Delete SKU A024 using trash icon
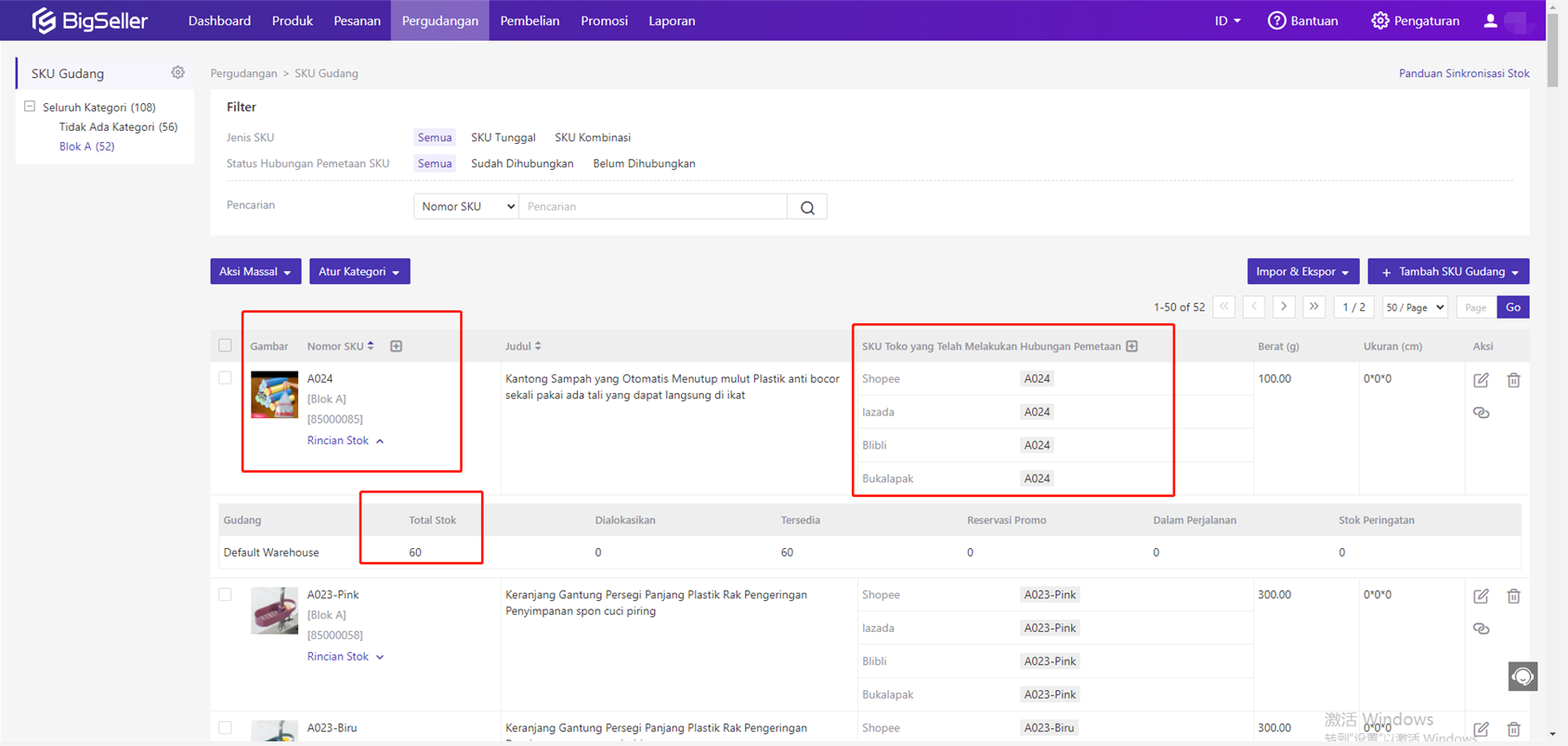Screen dimensions: 1568x746 1513,380
